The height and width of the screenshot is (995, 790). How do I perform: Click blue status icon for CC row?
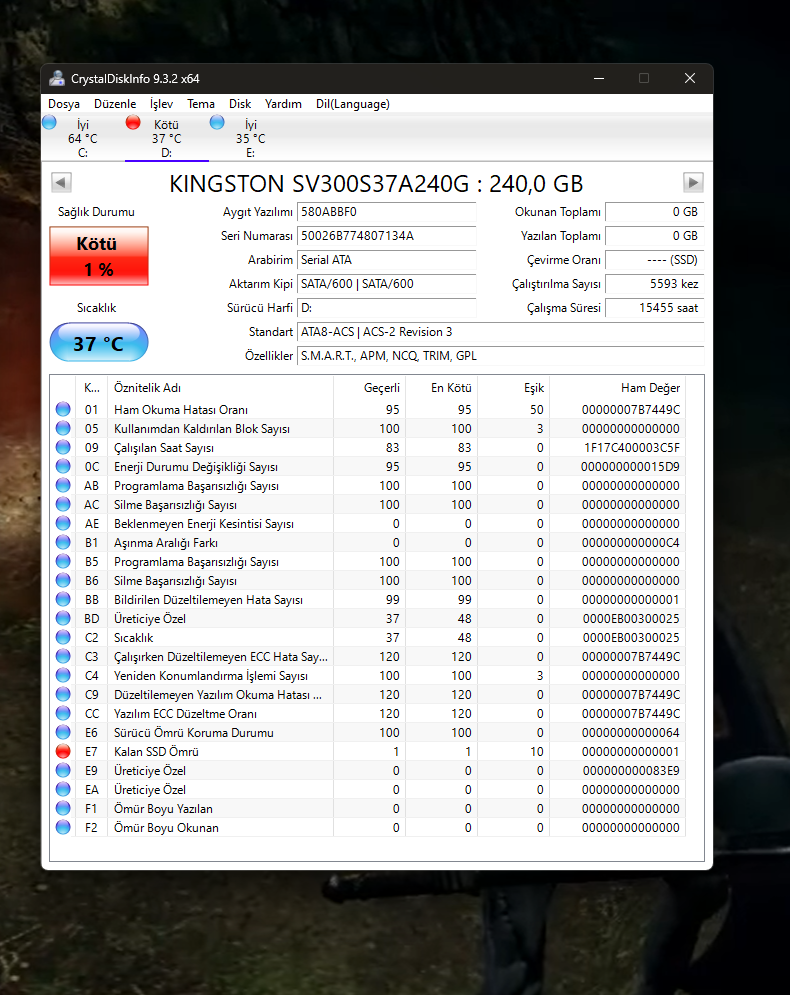[x=63, y=713]
